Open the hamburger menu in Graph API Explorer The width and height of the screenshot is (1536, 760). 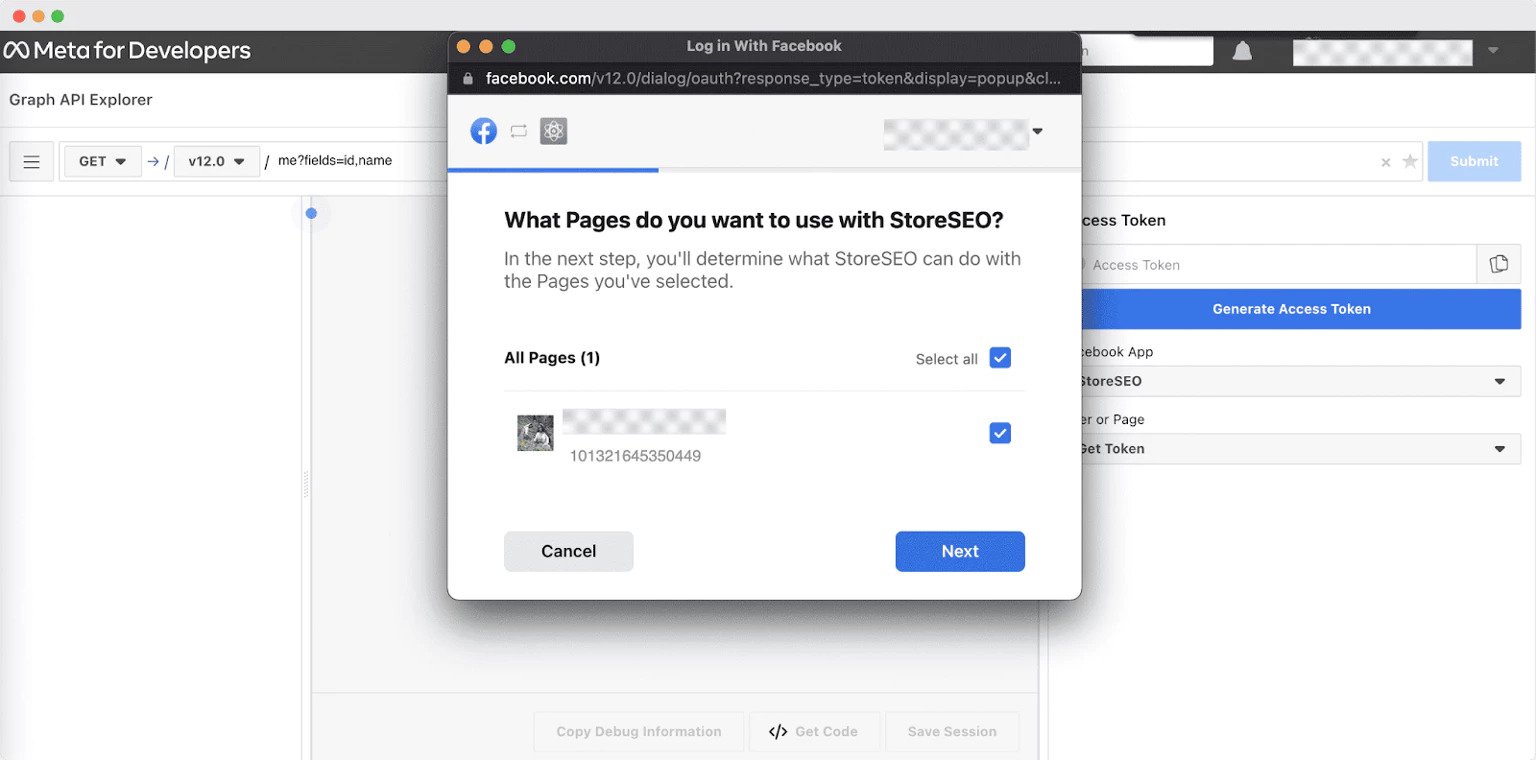32,161
